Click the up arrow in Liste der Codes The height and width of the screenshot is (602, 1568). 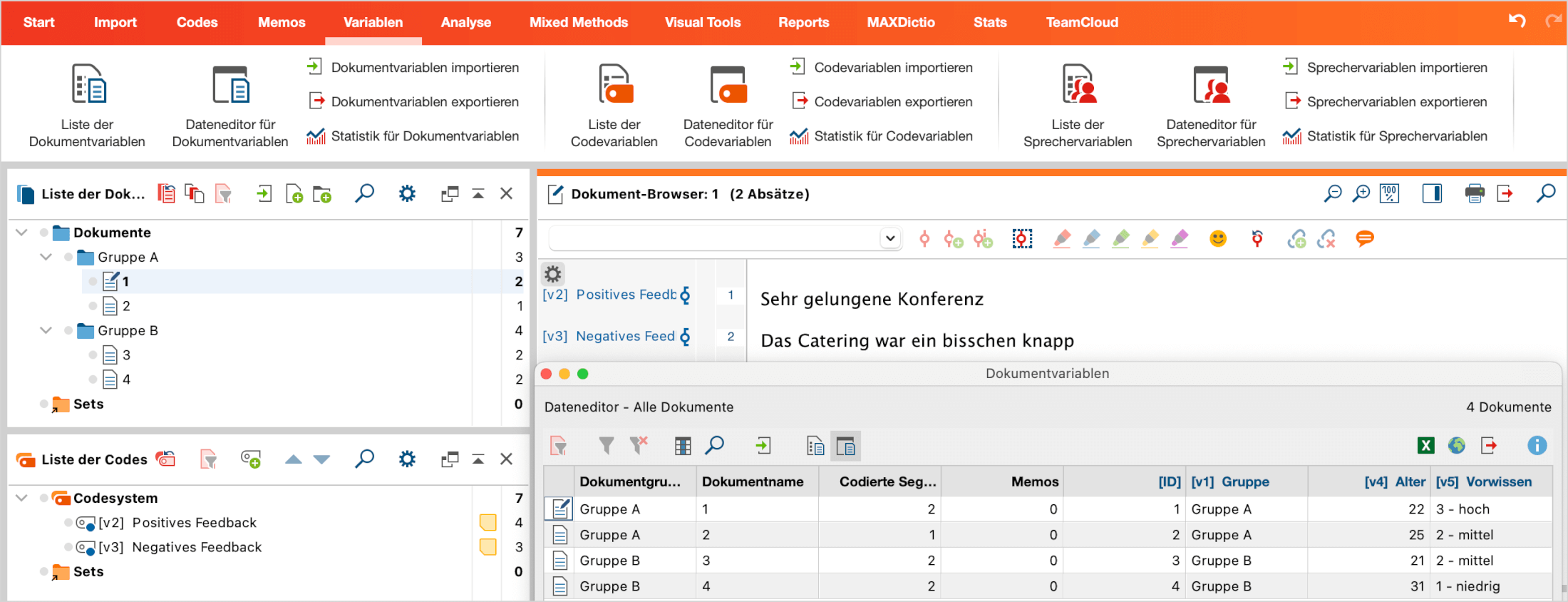(293, 459)
